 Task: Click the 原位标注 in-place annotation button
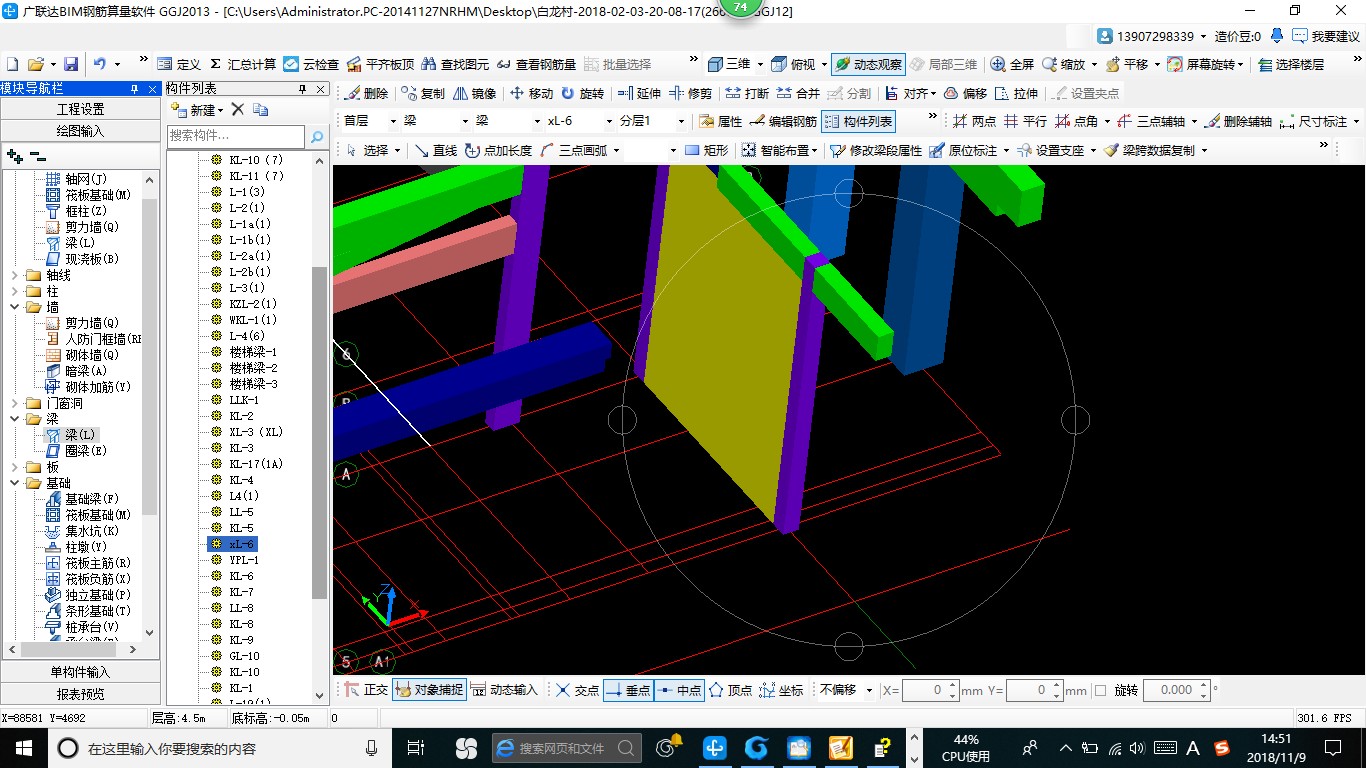click(x=962, y=150)
